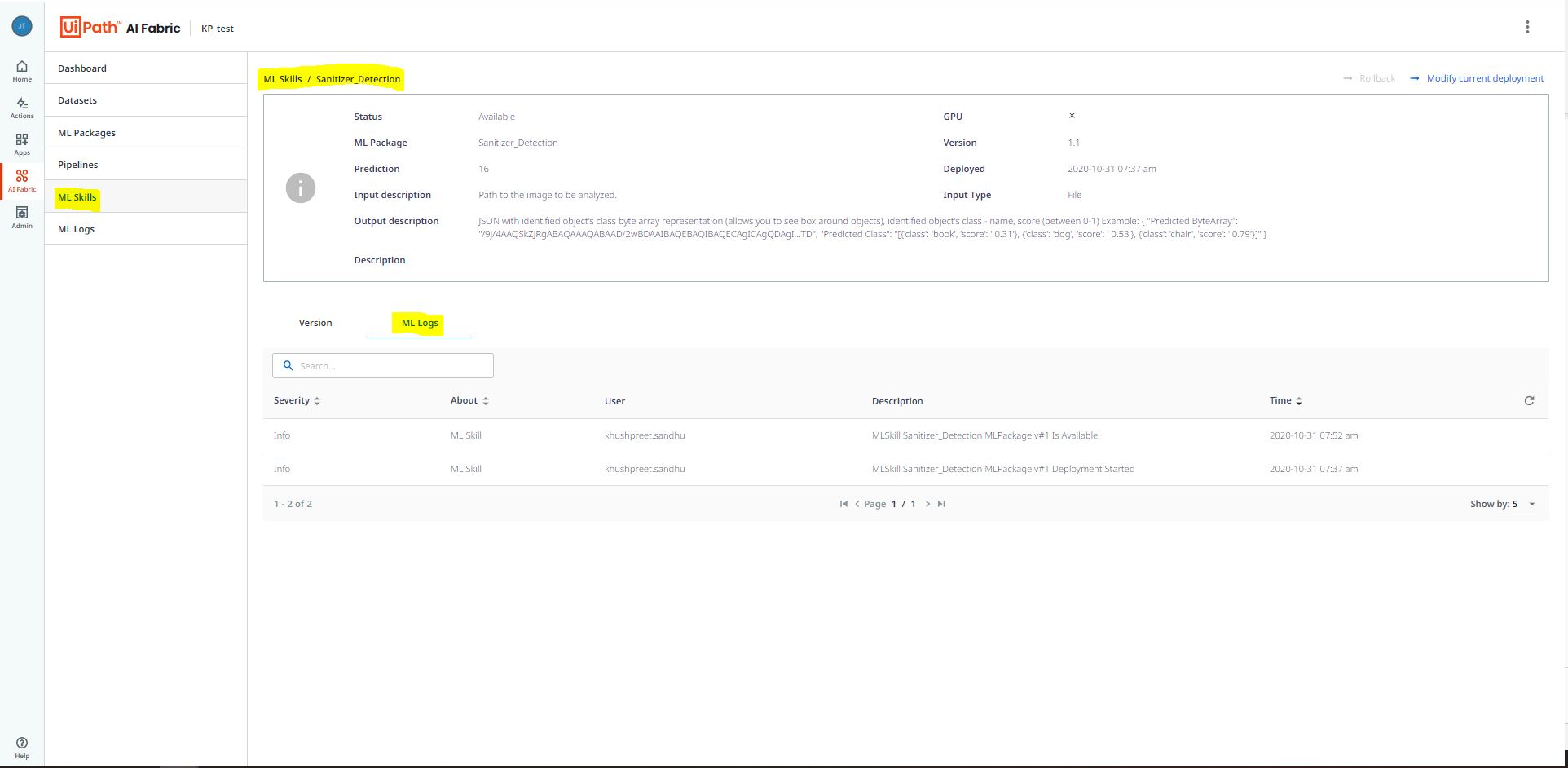Refresh the ML Logs table
Image resolution: width=1568 pixels, height=768 pixels.
click(x=1529, y=400)
